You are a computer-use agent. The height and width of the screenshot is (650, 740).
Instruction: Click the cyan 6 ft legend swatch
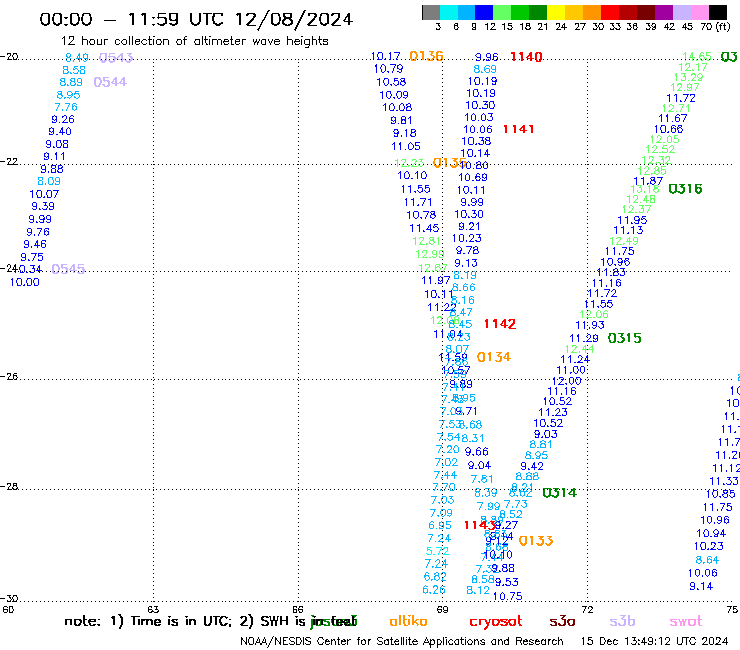(449, 12)
